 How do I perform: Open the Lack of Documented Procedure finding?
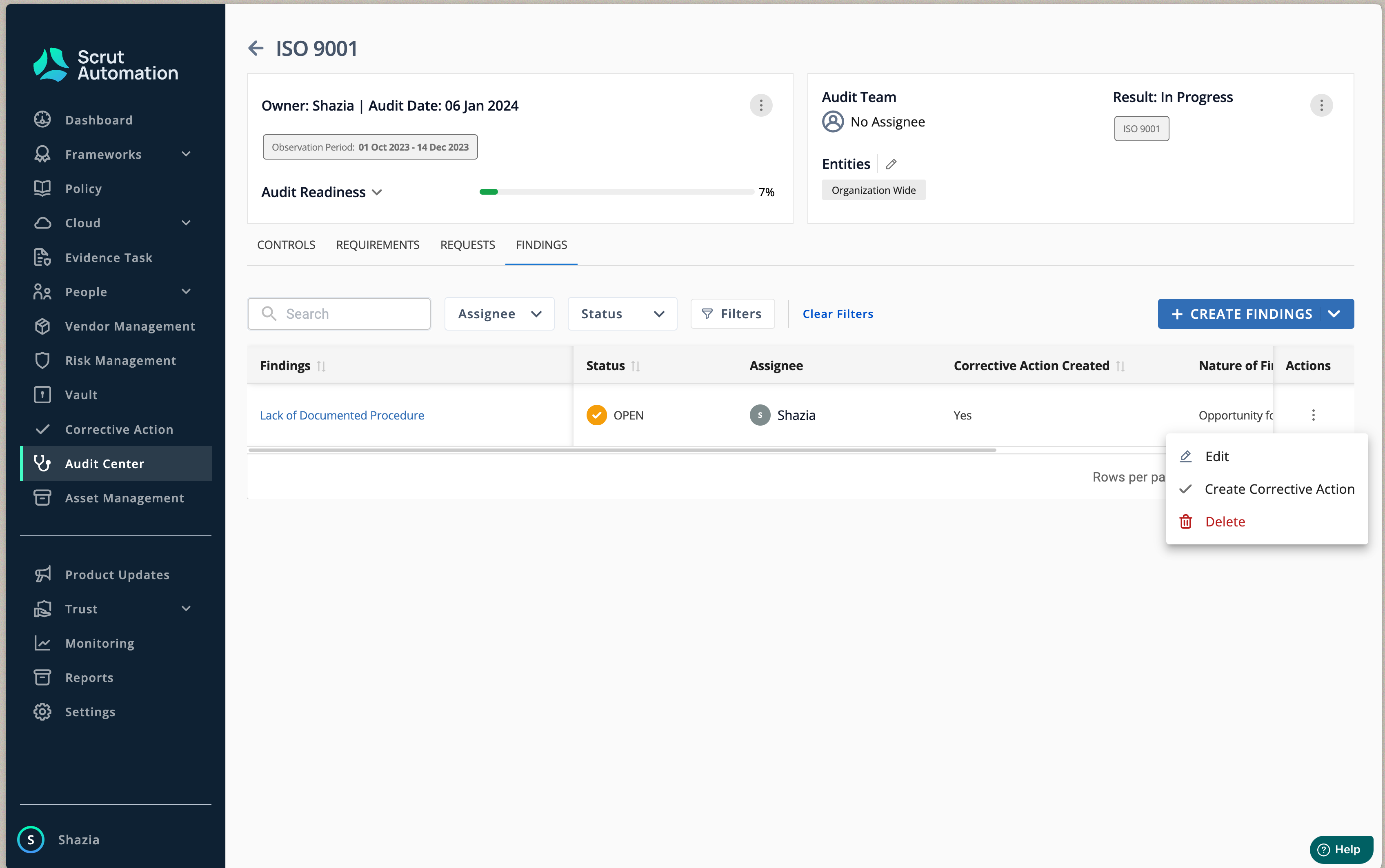[x=342, y=415]
